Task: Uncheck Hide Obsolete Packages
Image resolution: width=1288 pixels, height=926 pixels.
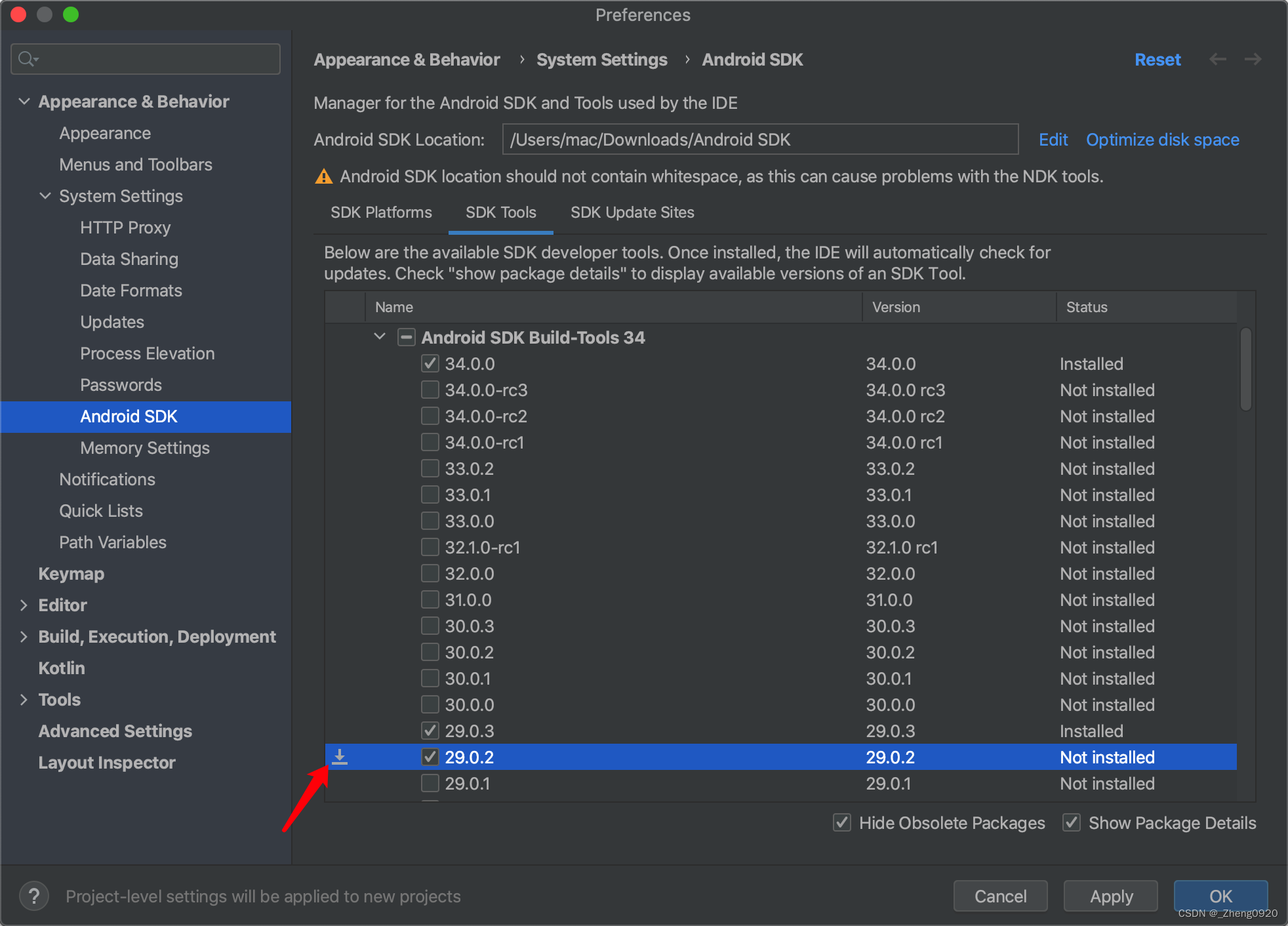Action: 842,822
